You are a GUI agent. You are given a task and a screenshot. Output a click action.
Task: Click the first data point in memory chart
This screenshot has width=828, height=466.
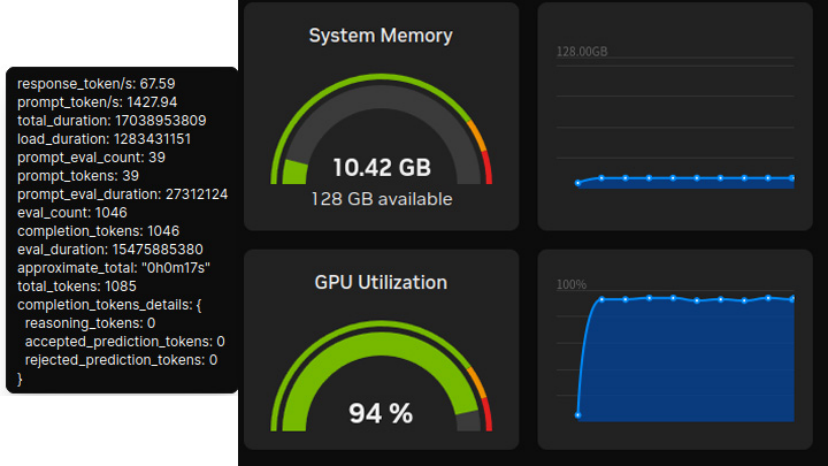click(x=578, y=183)
